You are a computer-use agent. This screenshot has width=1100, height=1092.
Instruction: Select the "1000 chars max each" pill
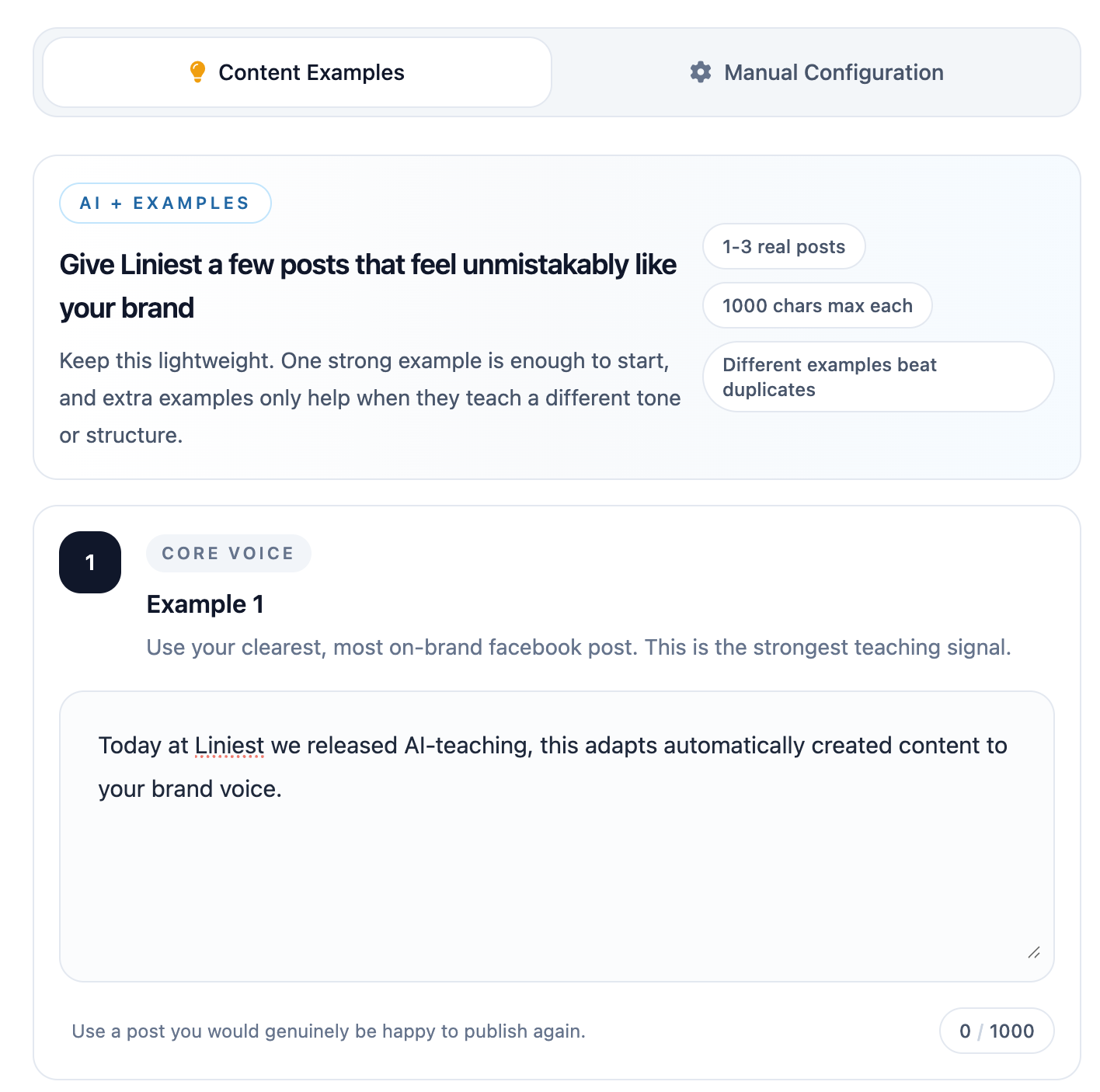pyautogui.click(x=817, y=306)
